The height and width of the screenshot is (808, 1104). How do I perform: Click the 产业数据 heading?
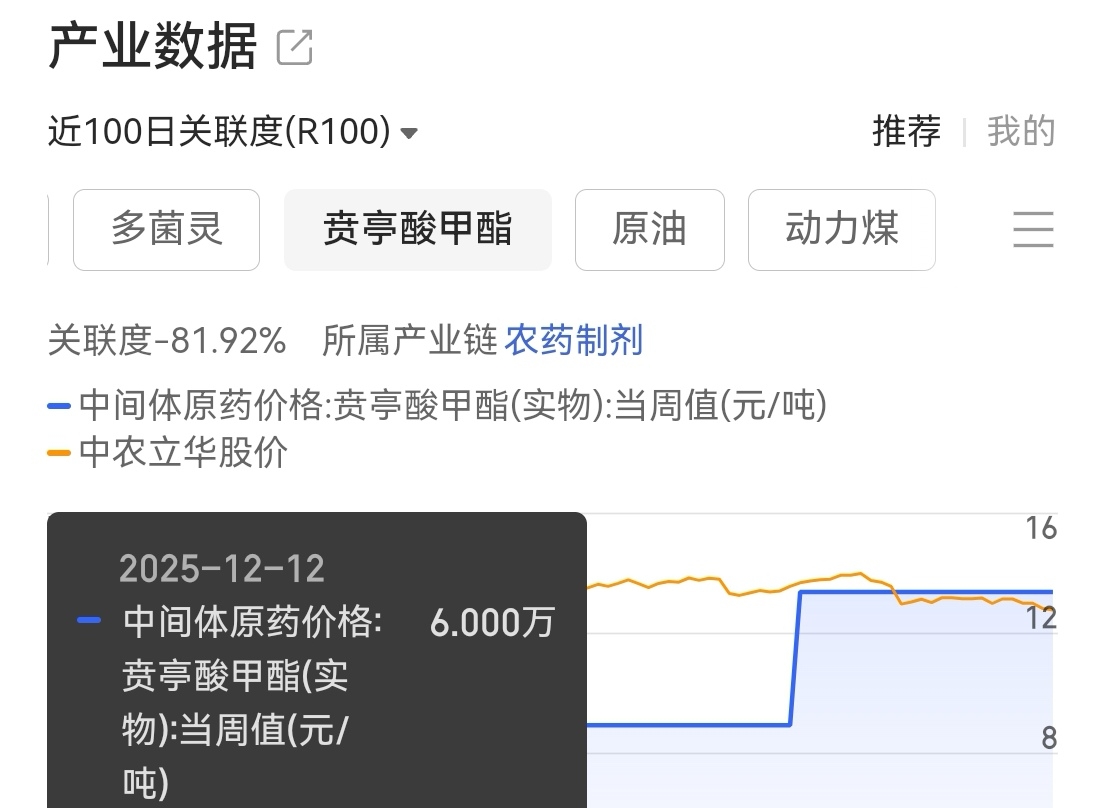click(153, 46)
